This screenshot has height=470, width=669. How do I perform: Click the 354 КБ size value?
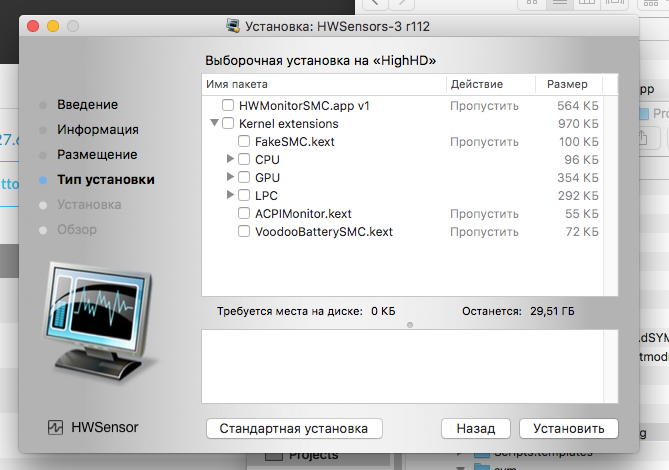(x=578, y=177)
